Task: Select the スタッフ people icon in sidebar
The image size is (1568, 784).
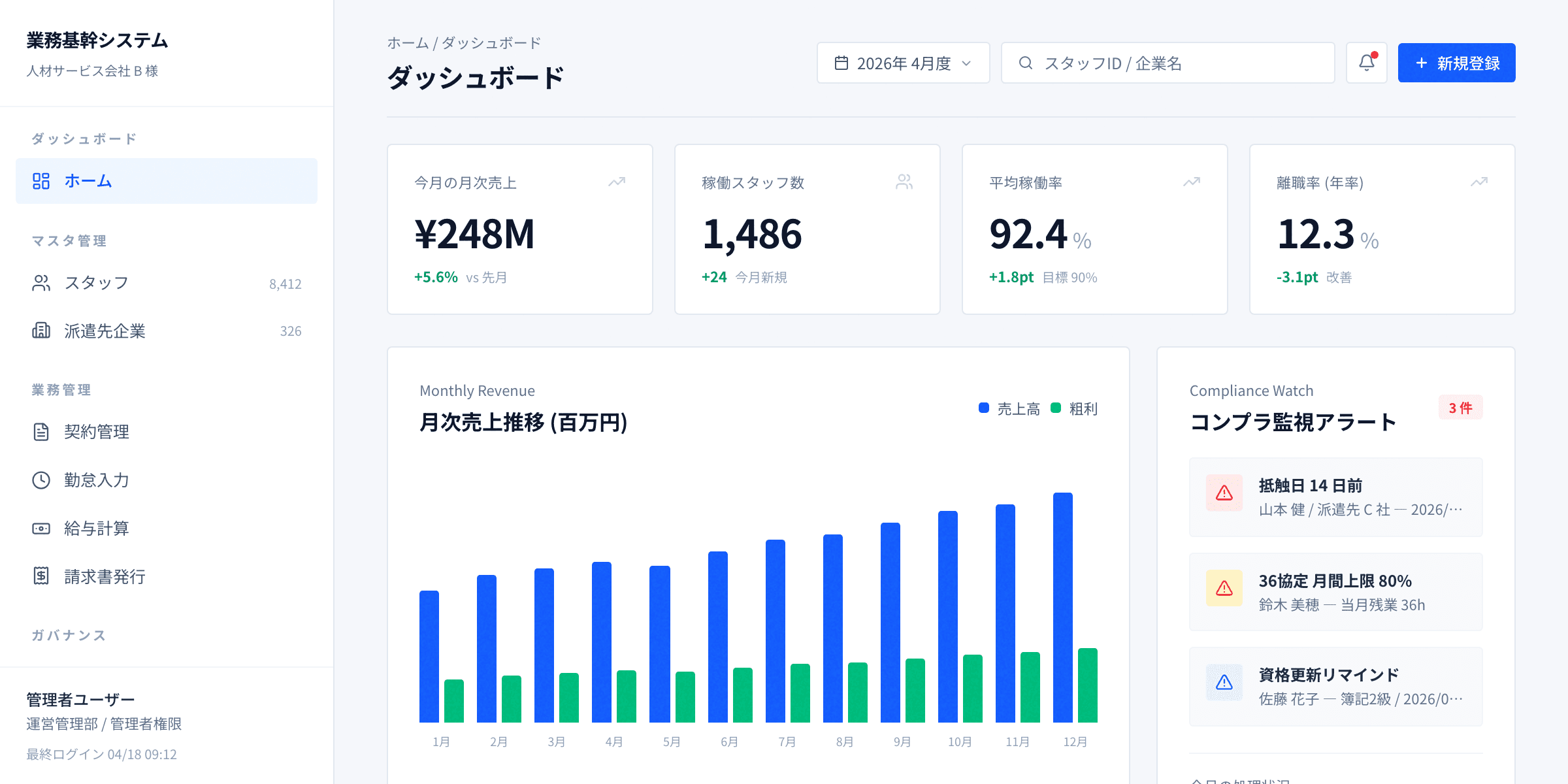Action: click(42, 283)
